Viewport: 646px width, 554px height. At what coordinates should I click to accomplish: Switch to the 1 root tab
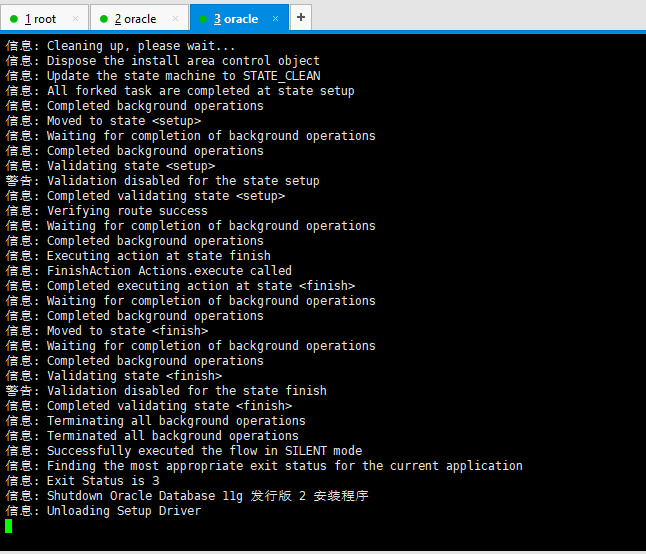(x=44, y=18)
